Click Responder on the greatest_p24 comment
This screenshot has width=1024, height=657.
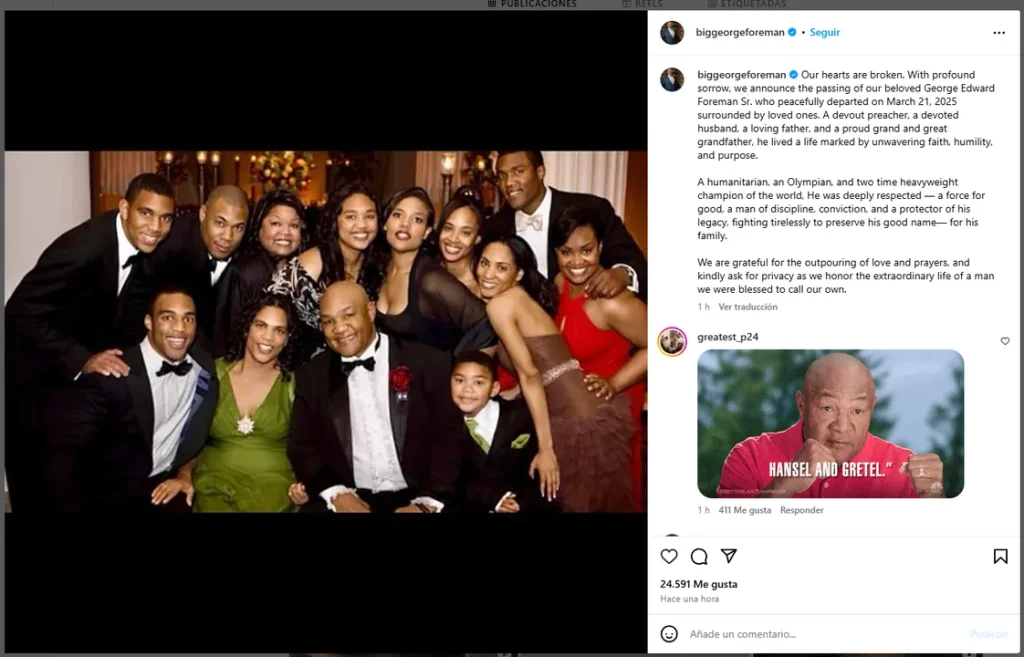point(802,510)
